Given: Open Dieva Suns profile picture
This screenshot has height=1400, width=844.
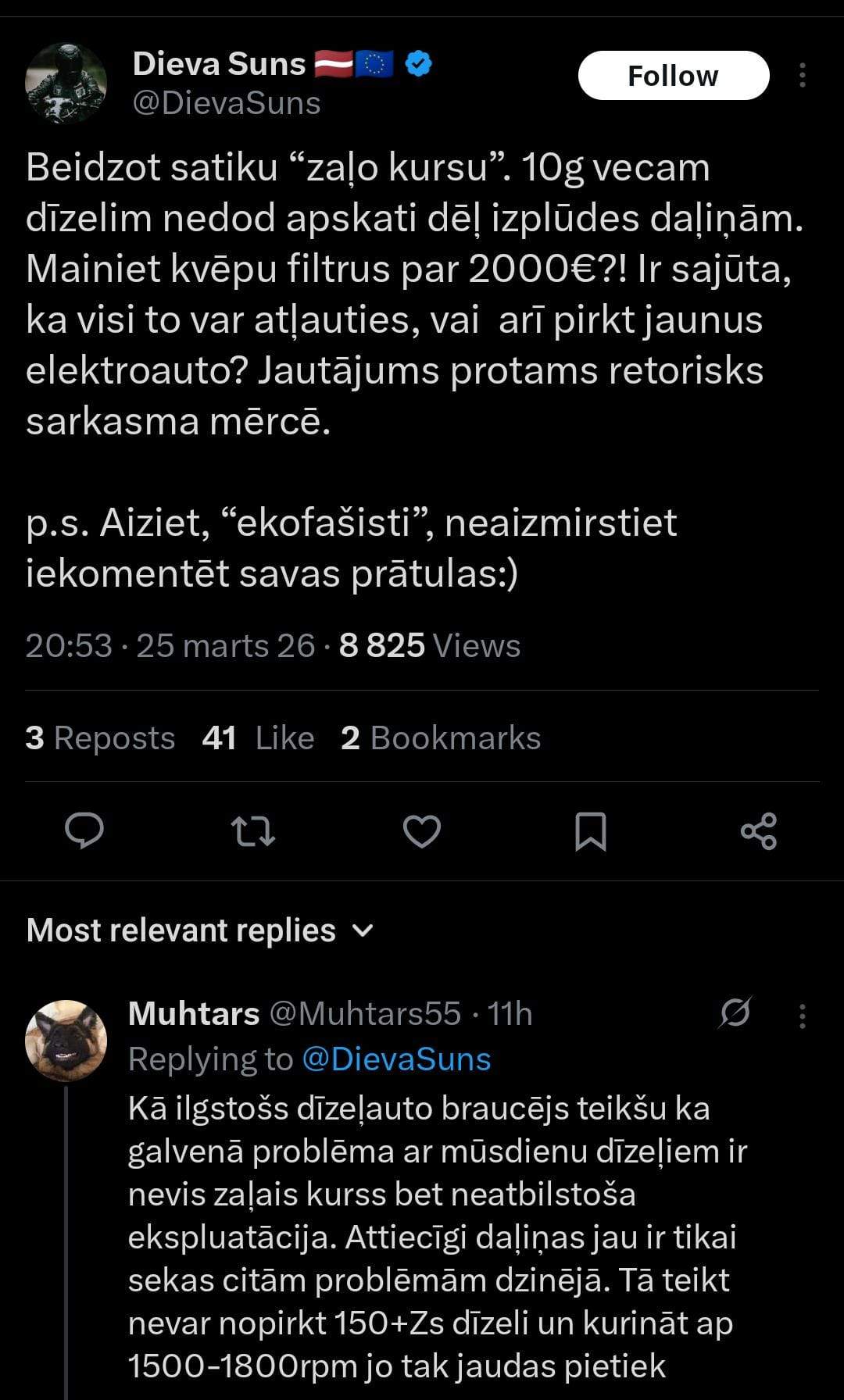Looking at the screenshot, I should tap(66, 83).
